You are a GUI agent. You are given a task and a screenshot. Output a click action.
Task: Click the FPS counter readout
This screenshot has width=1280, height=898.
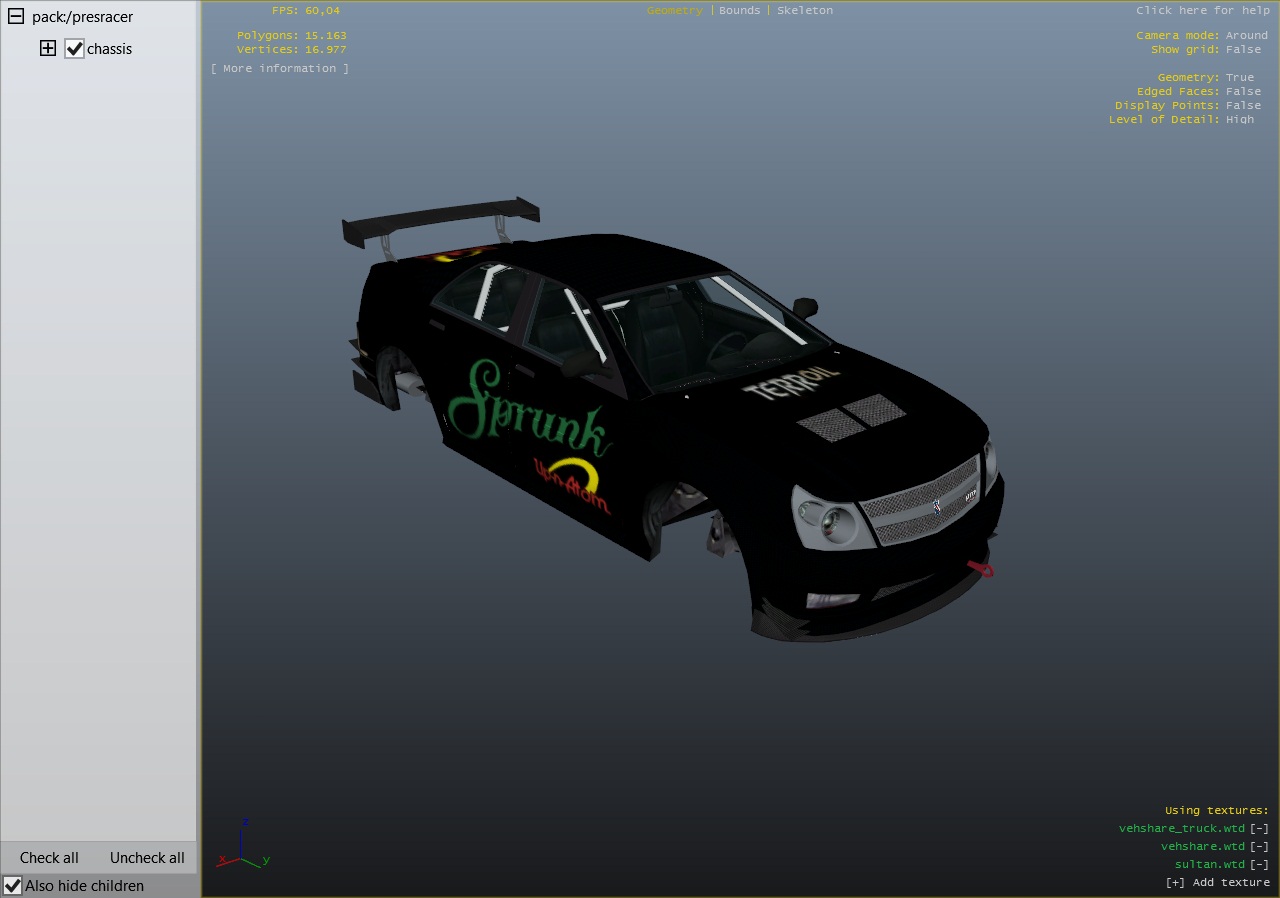pyautogui.click(x=306, y=10)
